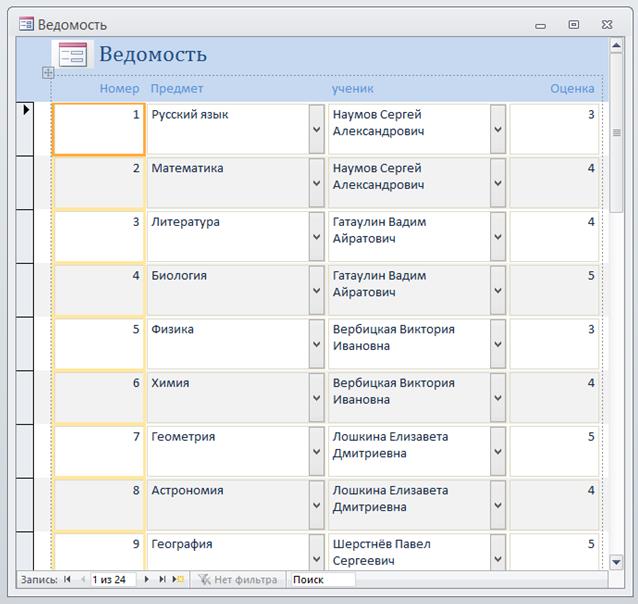The height and width of the screenshot is (604, 638).
Task: Click grade field of record 4
Action: (x=554, y=291)
